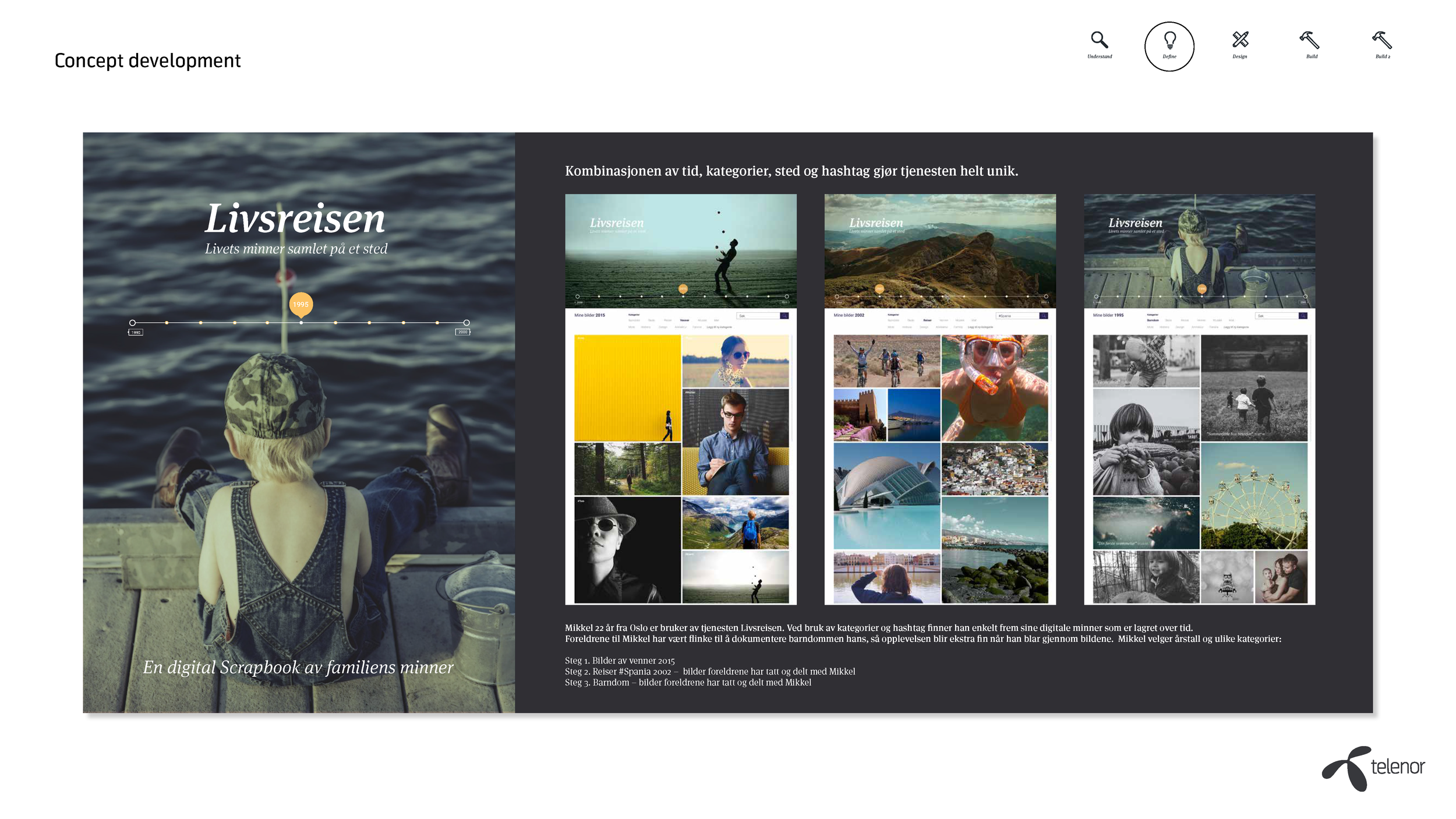Open the Design pencil-ruler icon
Screen dimensions: 1456x819
coord(1240,40)
